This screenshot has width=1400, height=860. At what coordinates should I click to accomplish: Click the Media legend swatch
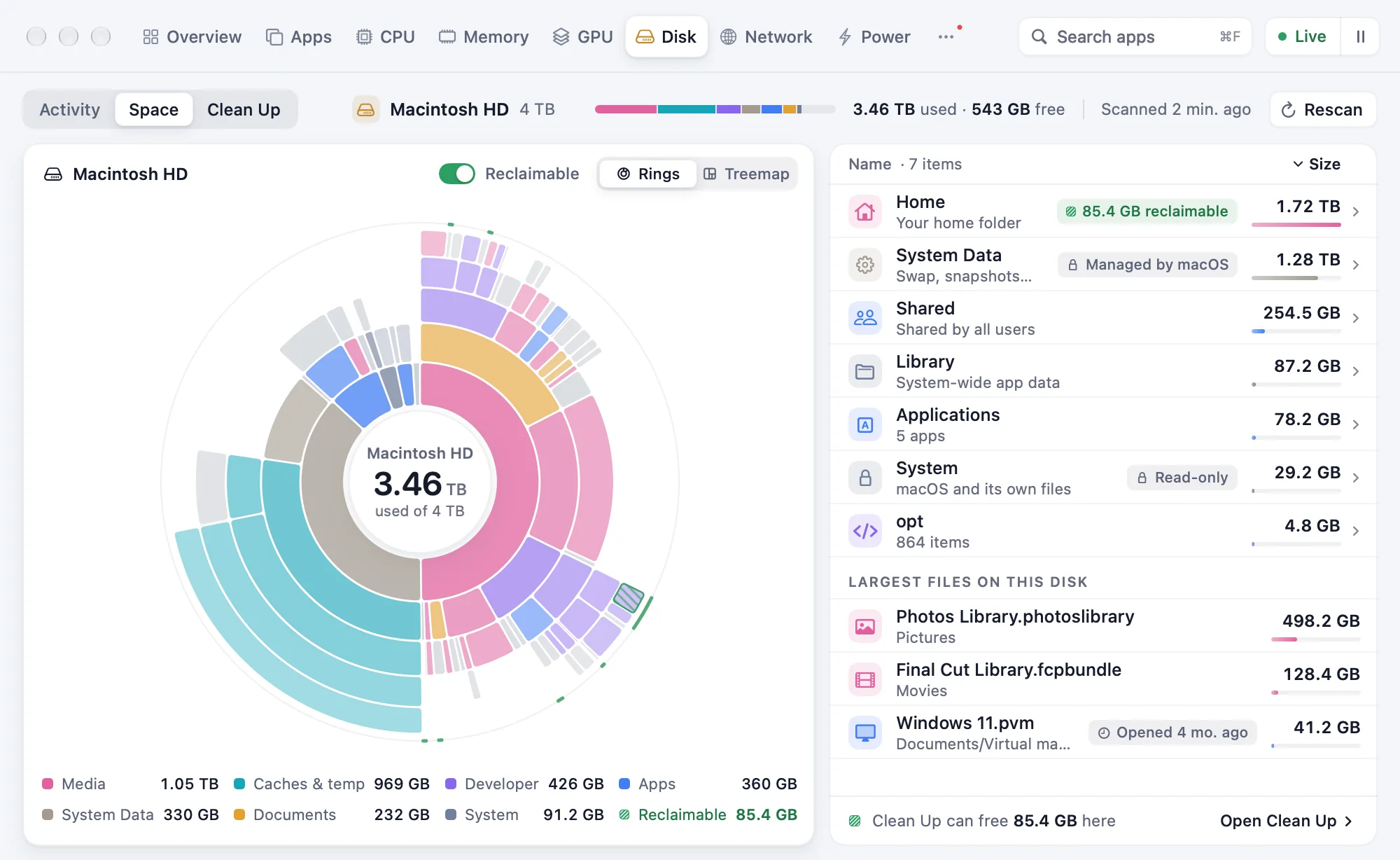click(48, 784)
